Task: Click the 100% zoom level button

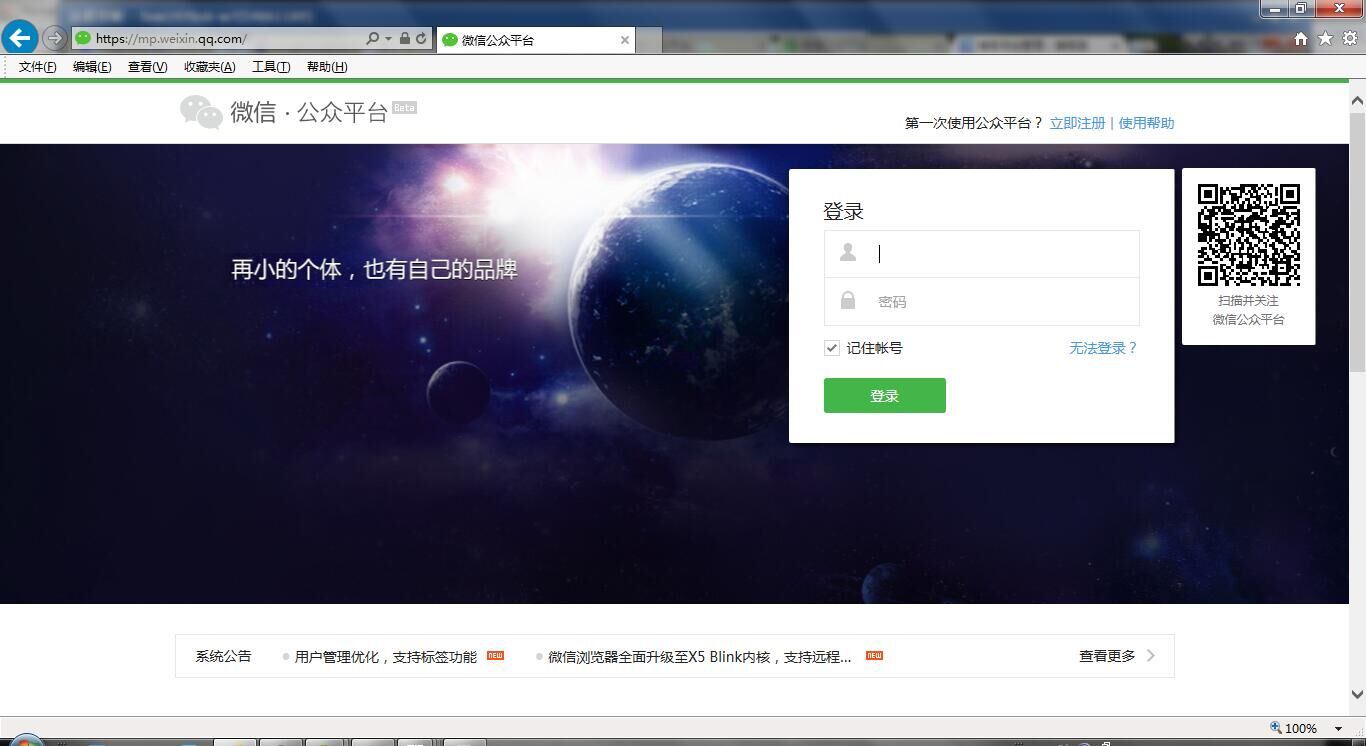Action: point(1293,728)
